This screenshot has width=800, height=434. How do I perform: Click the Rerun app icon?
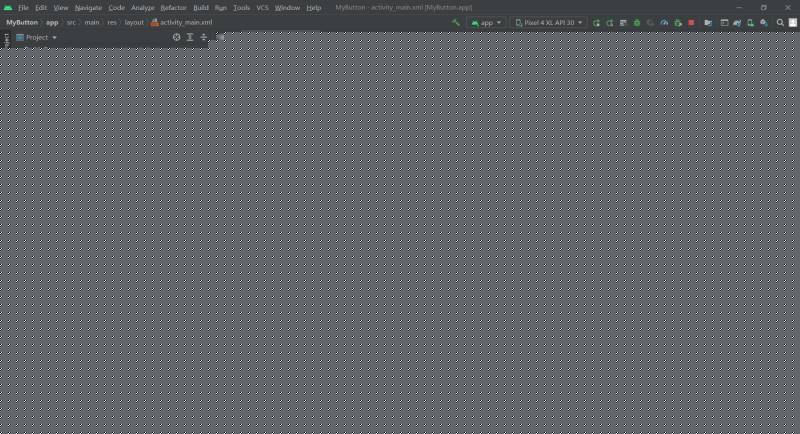596,22
